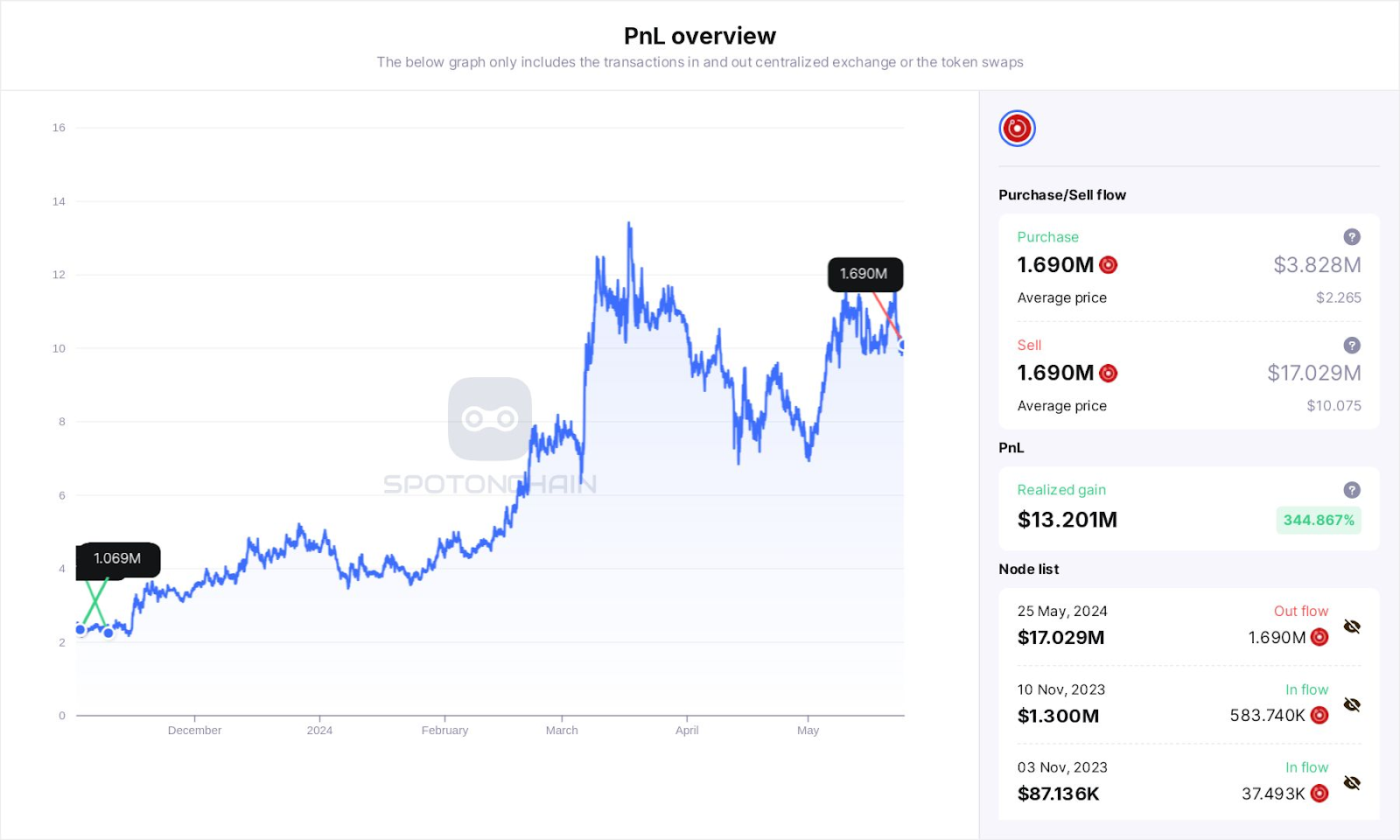Click token icon in 25 May out flow

click(x=1319, y=637)
